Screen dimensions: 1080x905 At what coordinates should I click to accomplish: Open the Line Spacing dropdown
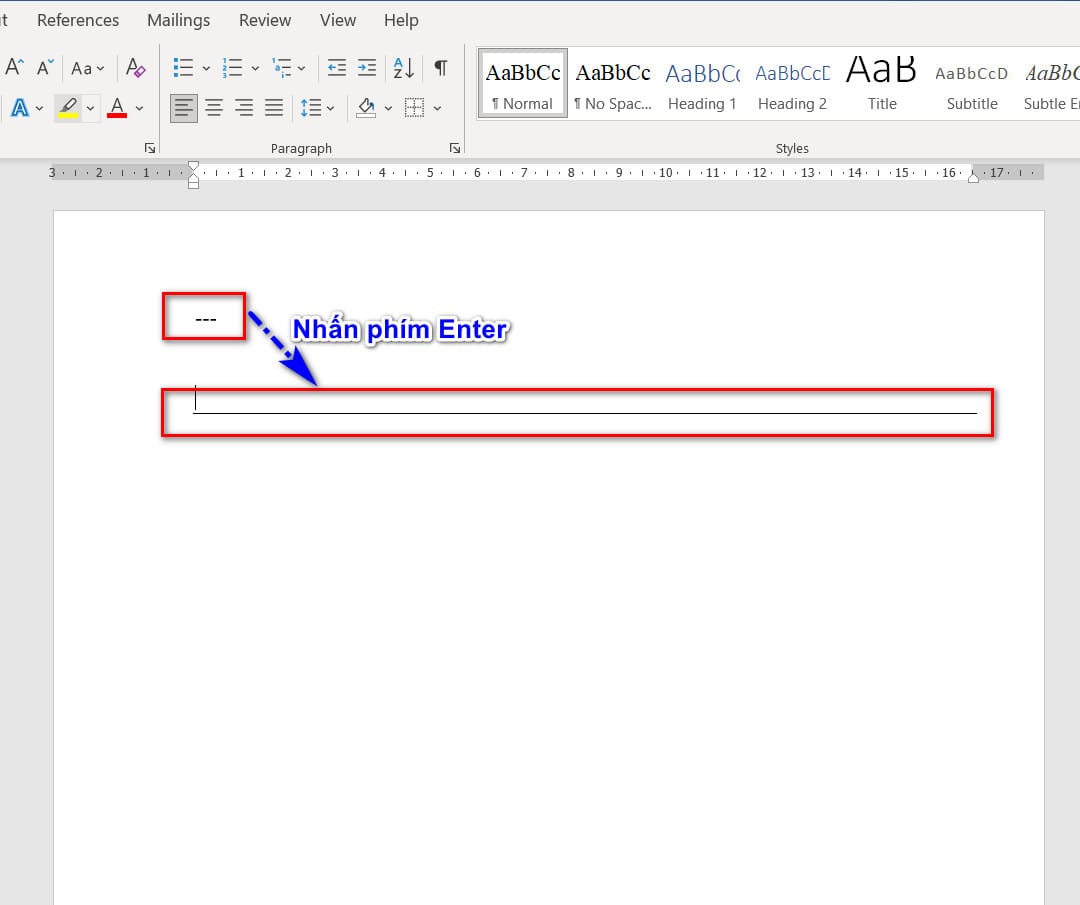pyautogui.click(x=317, y=107)
